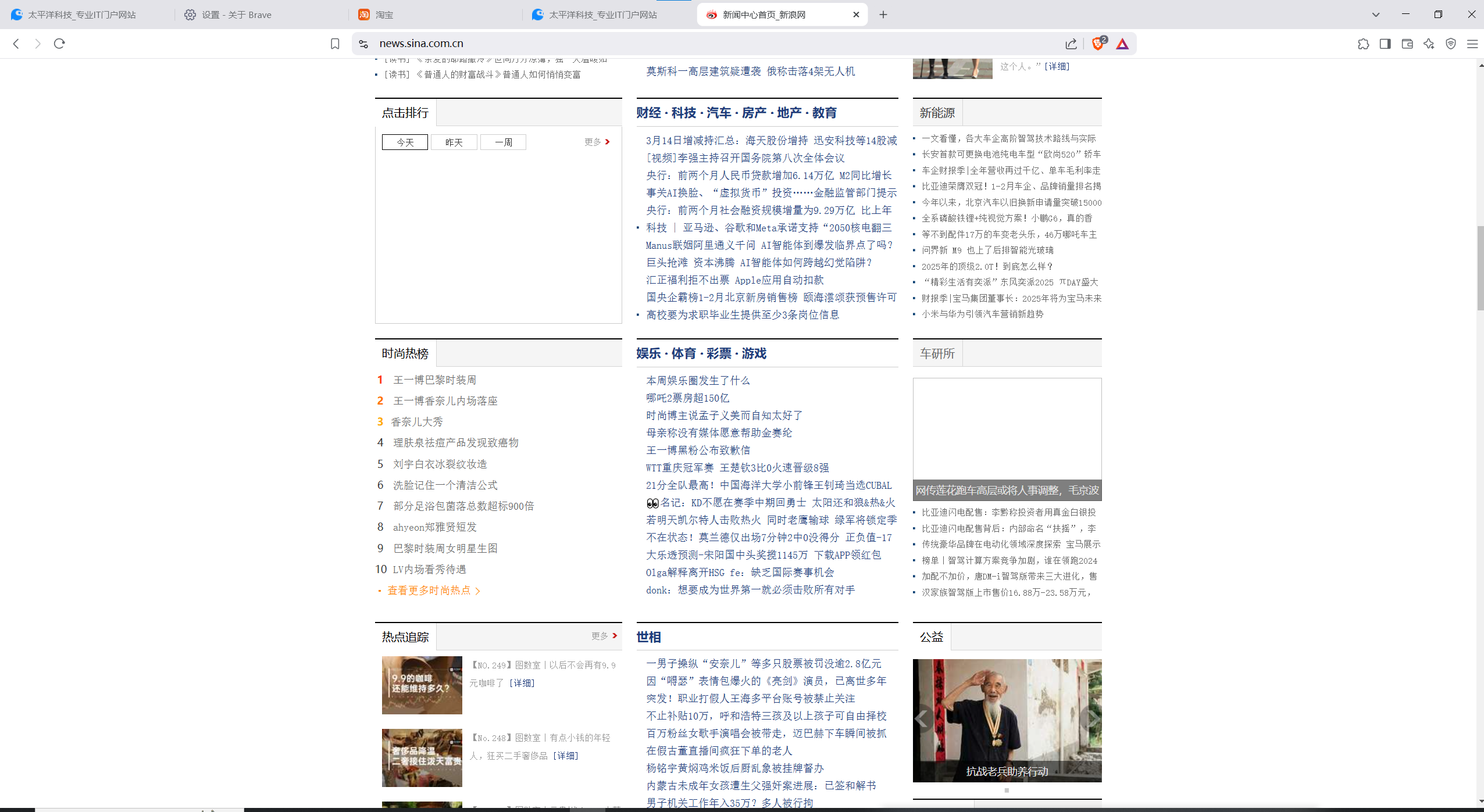
Task: Select the 今天 ranking tab
Action: pos(405,142)
